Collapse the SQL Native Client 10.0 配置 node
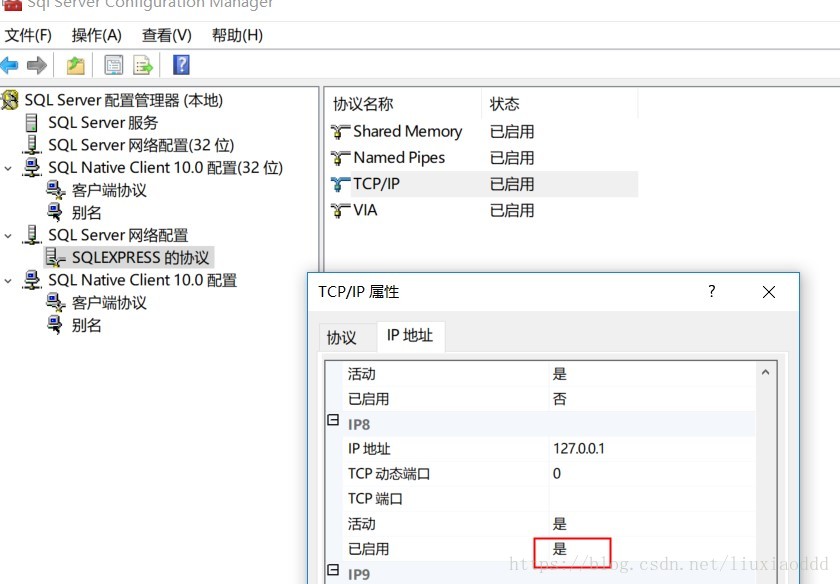 8,281
